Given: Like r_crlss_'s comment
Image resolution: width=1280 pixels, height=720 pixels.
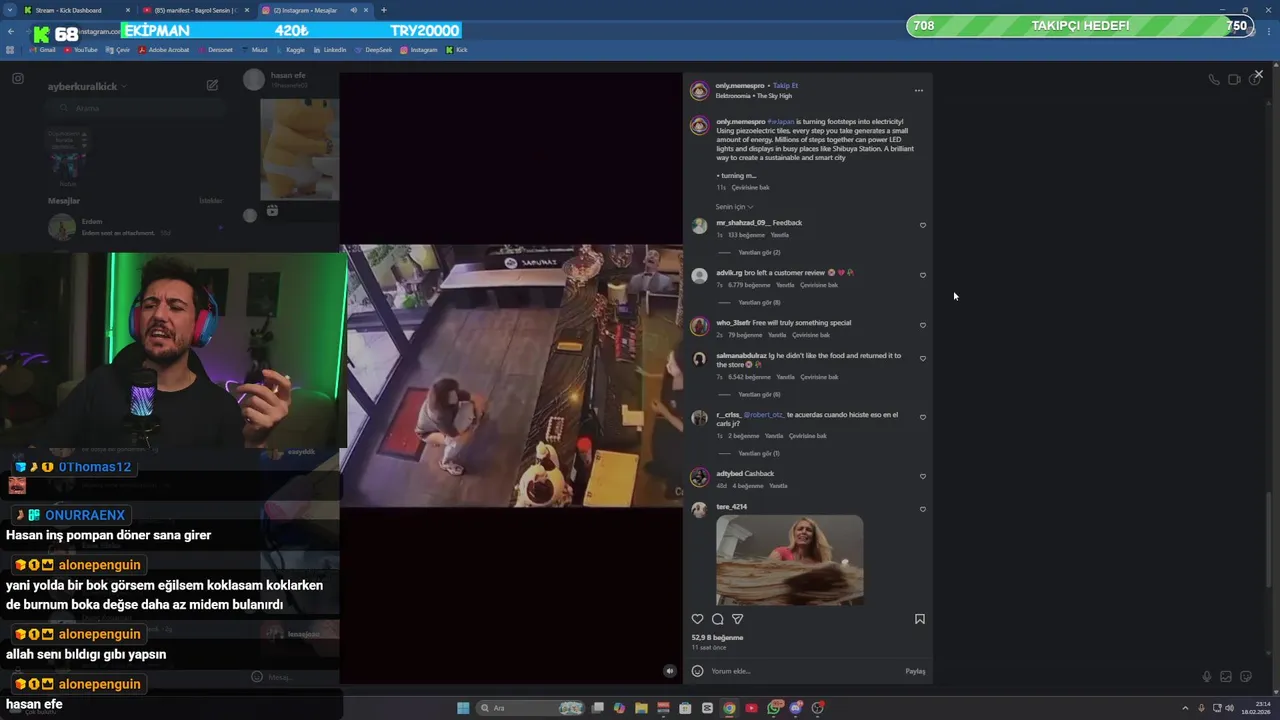Looking at the screenshot, I should tap(923, 417).
